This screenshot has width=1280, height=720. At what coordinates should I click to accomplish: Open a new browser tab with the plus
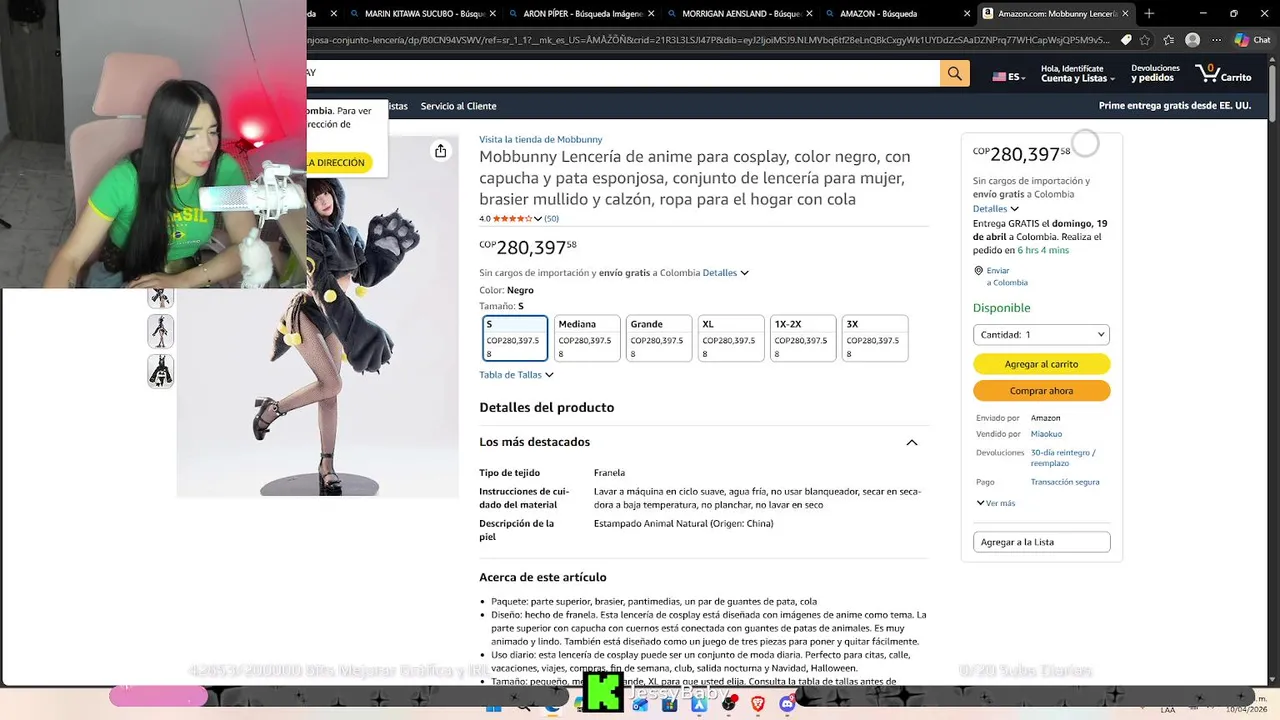(x=1149, y=13)
